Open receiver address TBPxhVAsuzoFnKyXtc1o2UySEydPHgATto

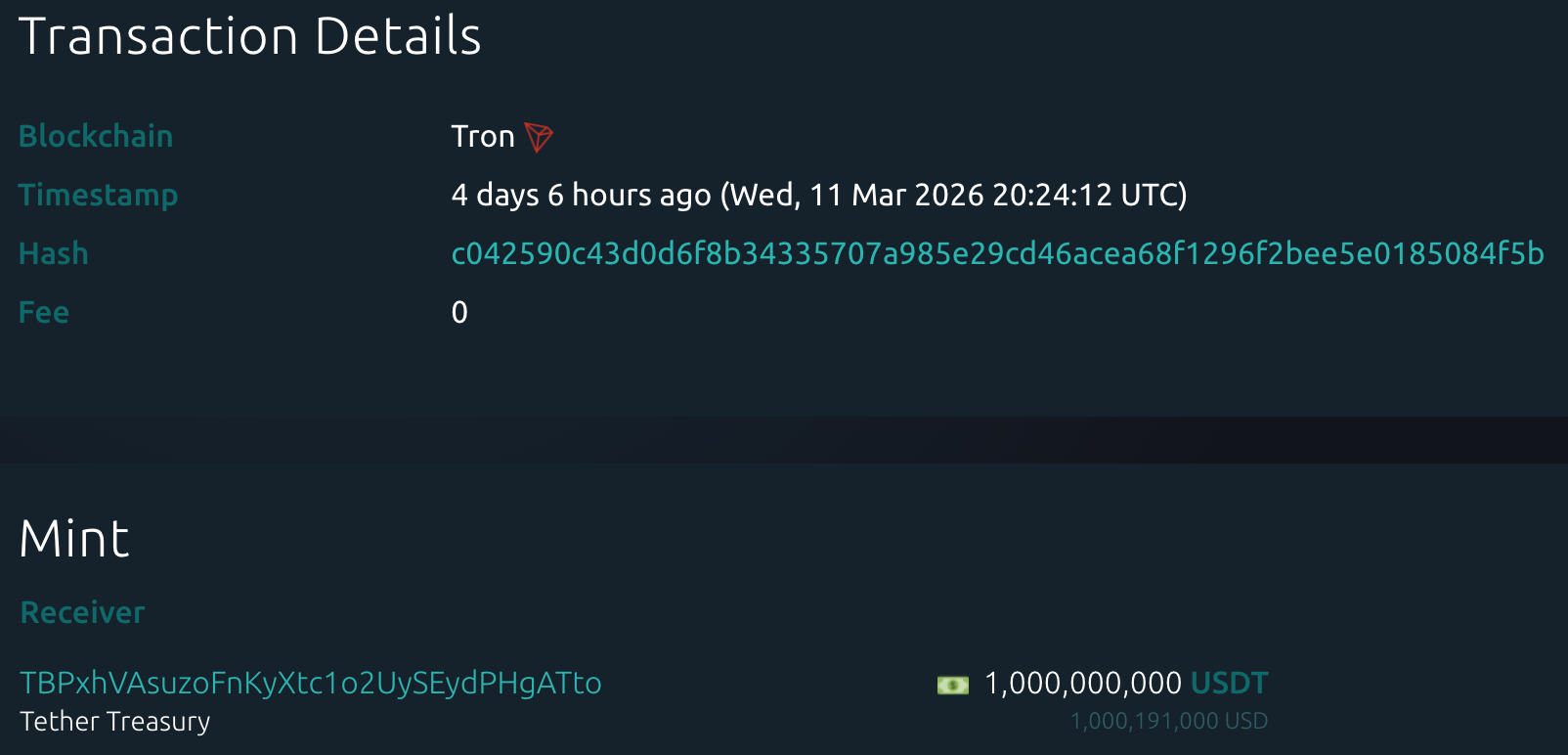311,683
